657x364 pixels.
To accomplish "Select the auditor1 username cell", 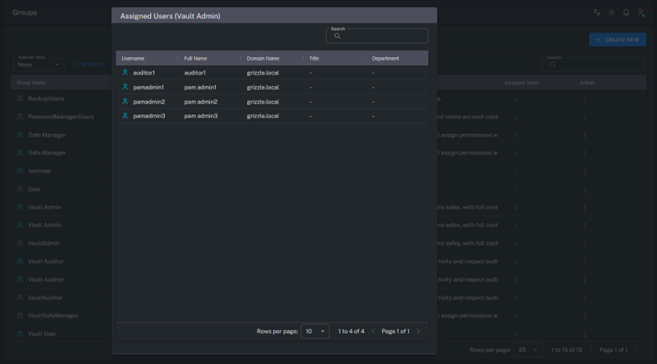I will click(x=144, y=72).
